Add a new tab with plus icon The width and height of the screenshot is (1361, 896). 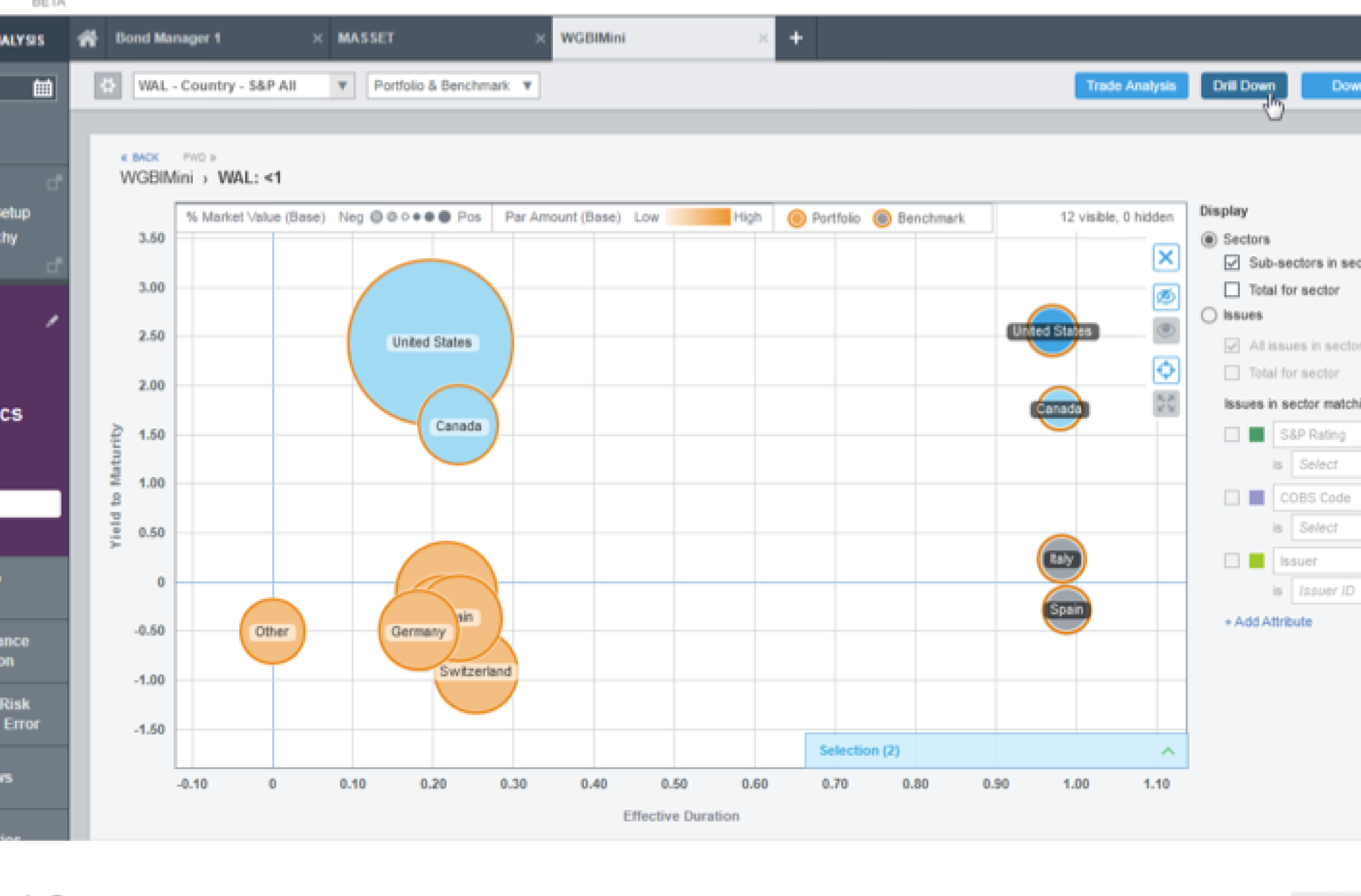click(796, 38)
